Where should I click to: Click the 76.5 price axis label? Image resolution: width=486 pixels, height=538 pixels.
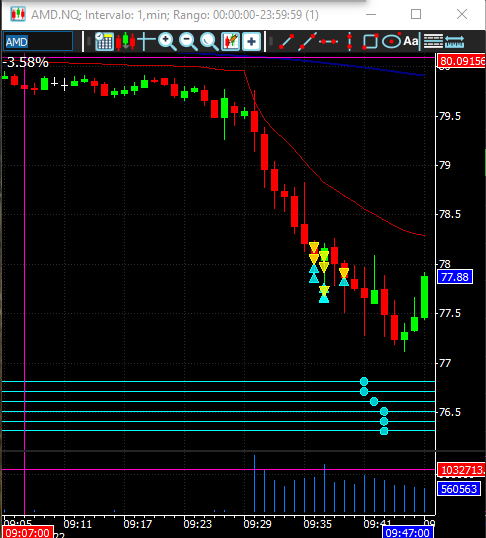450,412
